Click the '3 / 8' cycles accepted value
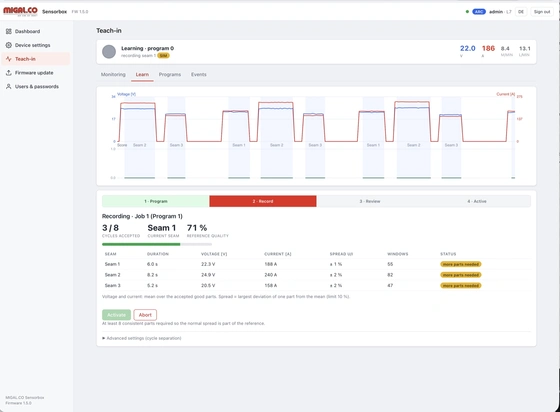 pos(110,228)
